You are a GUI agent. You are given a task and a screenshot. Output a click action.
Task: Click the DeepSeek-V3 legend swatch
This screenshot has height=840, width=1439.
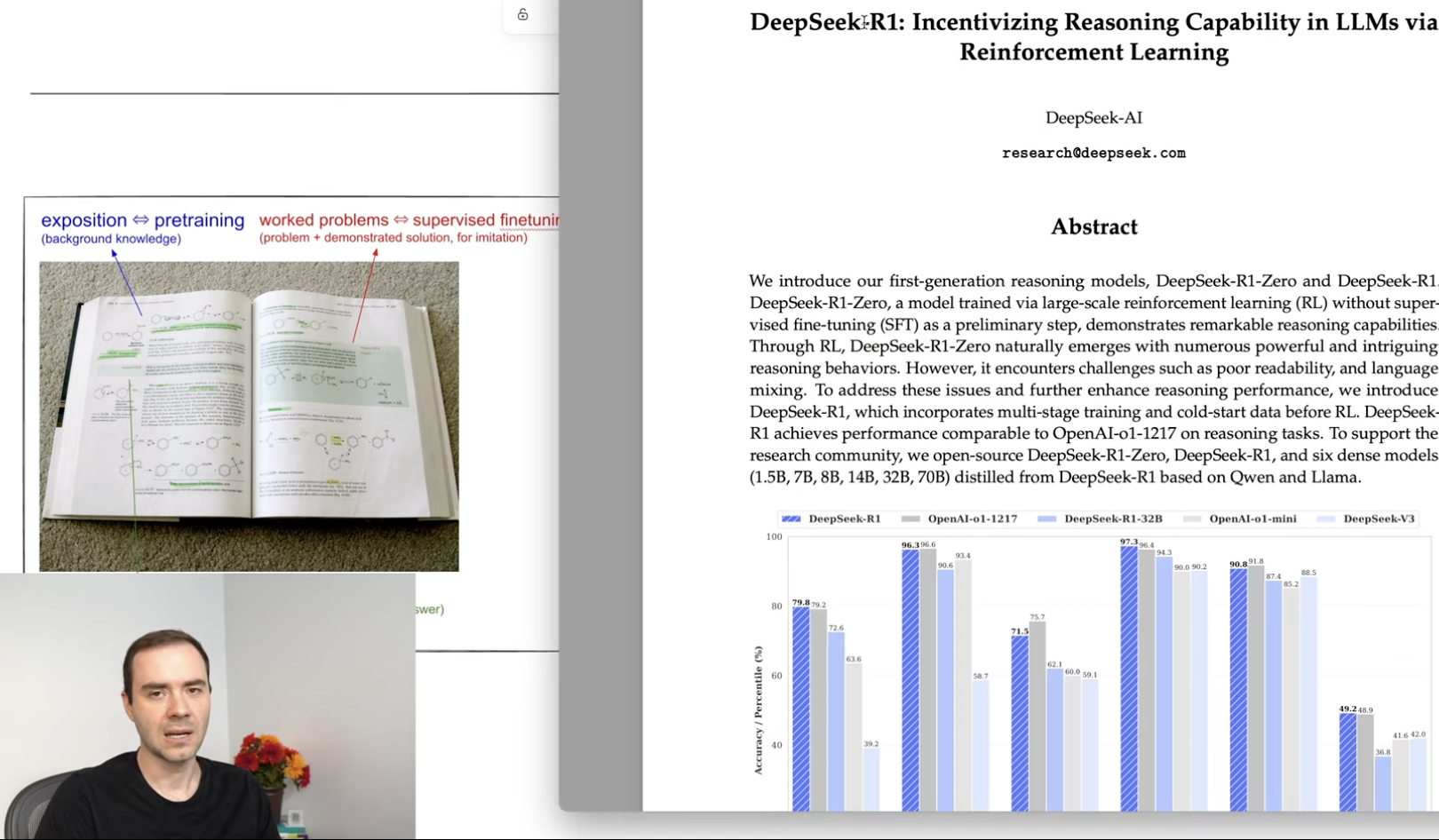1326,519
